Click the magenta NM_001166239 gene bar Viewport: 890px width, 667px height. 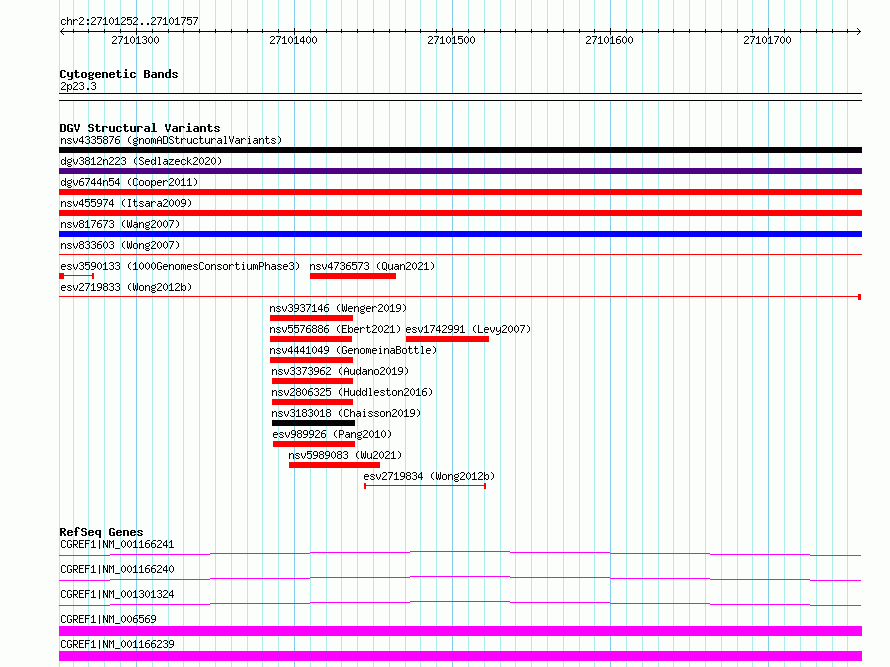(460, 656)
